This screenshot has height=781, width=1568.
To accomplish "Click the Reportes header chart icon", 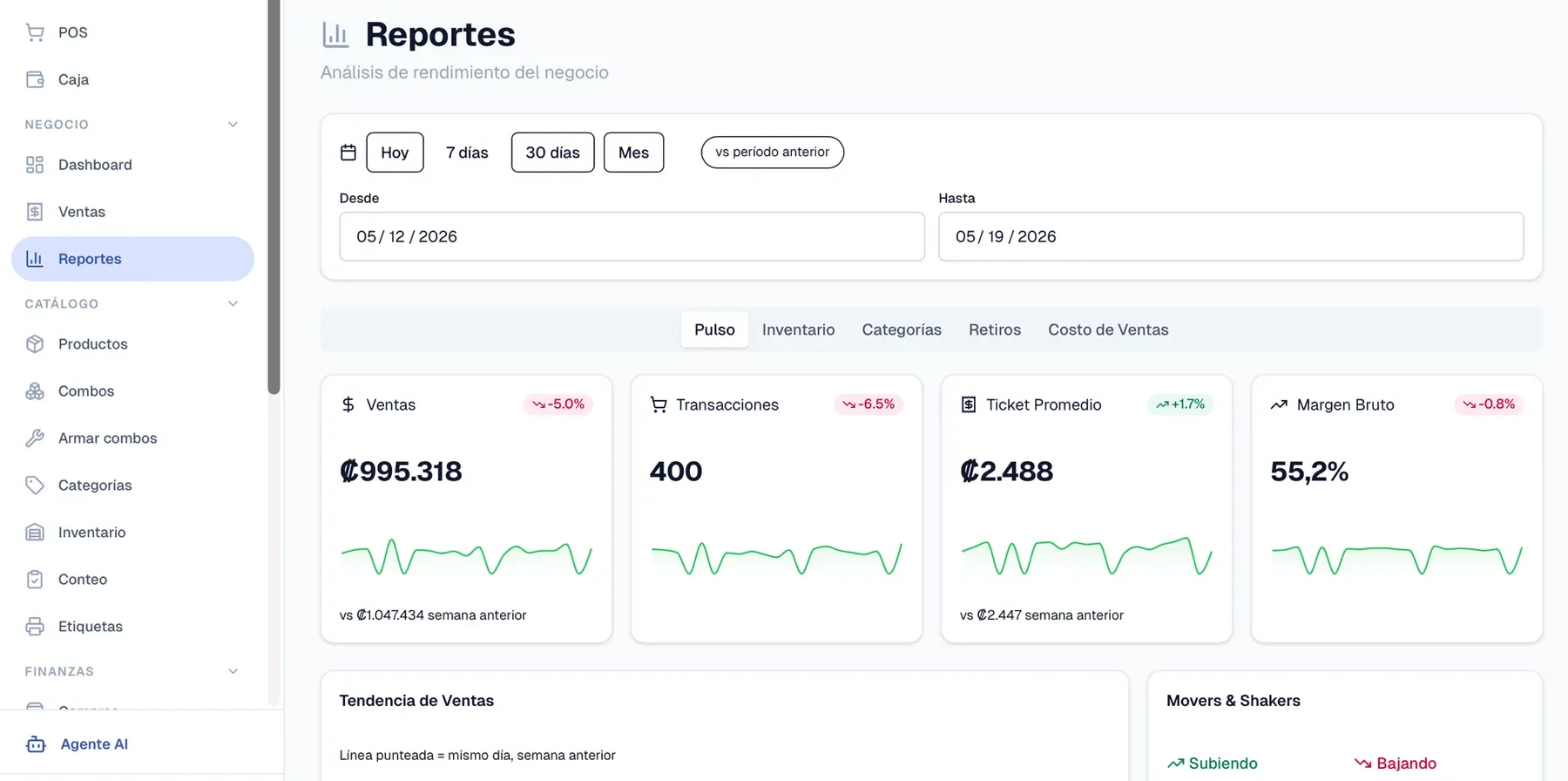I will click(335, 35).
